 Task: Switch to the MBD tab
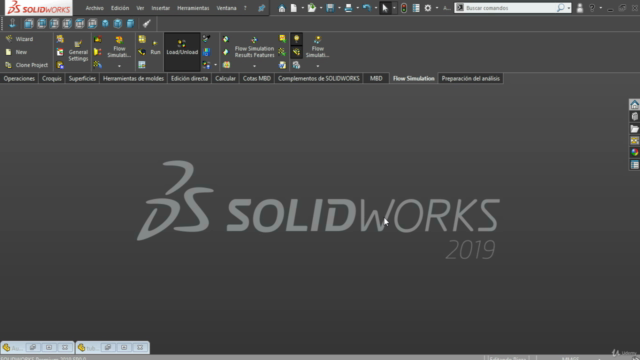point(376,78)
